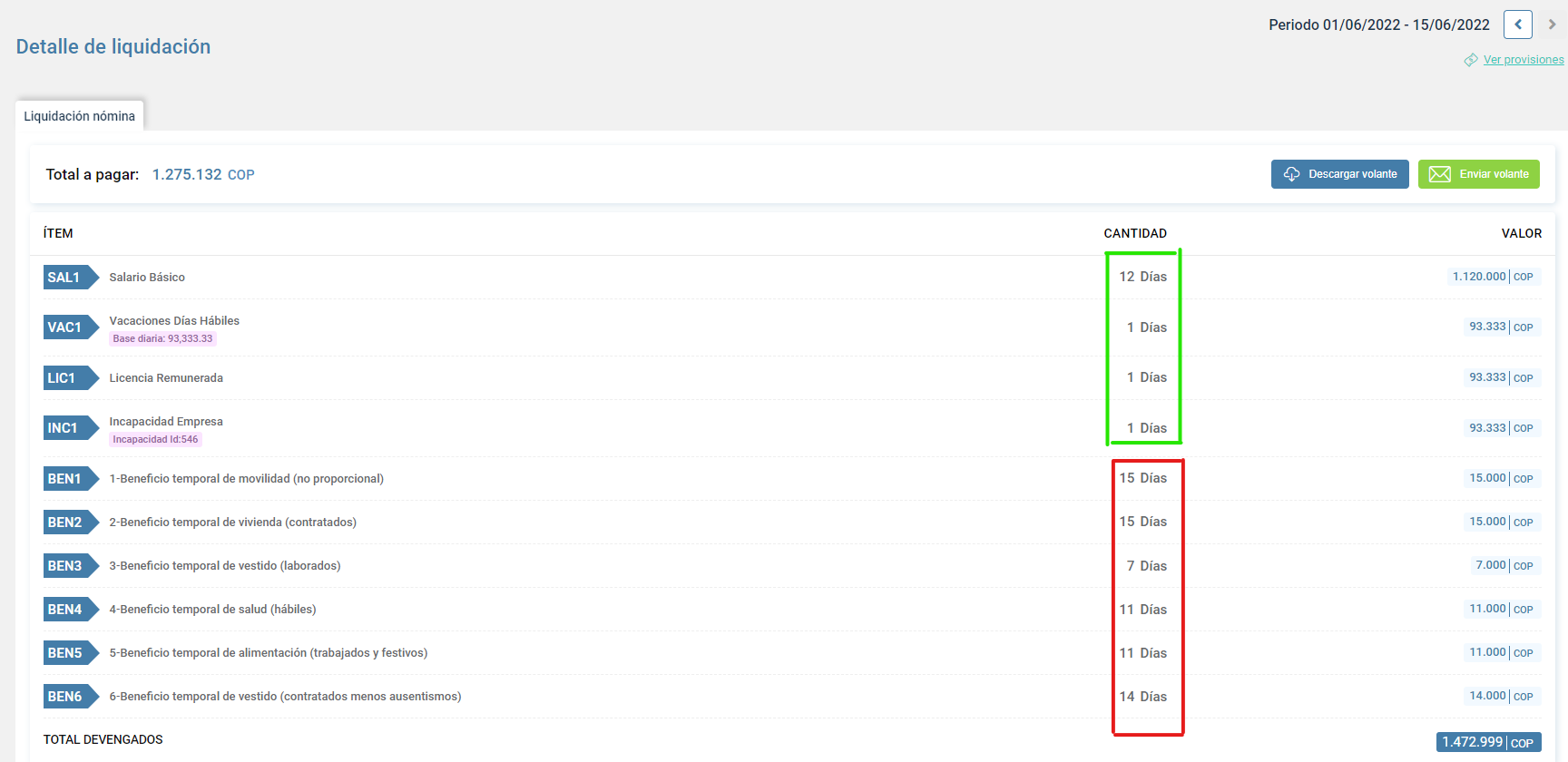Click the Incapacidad Id:546 badge

pyautogui.click(x=155, y=440)
